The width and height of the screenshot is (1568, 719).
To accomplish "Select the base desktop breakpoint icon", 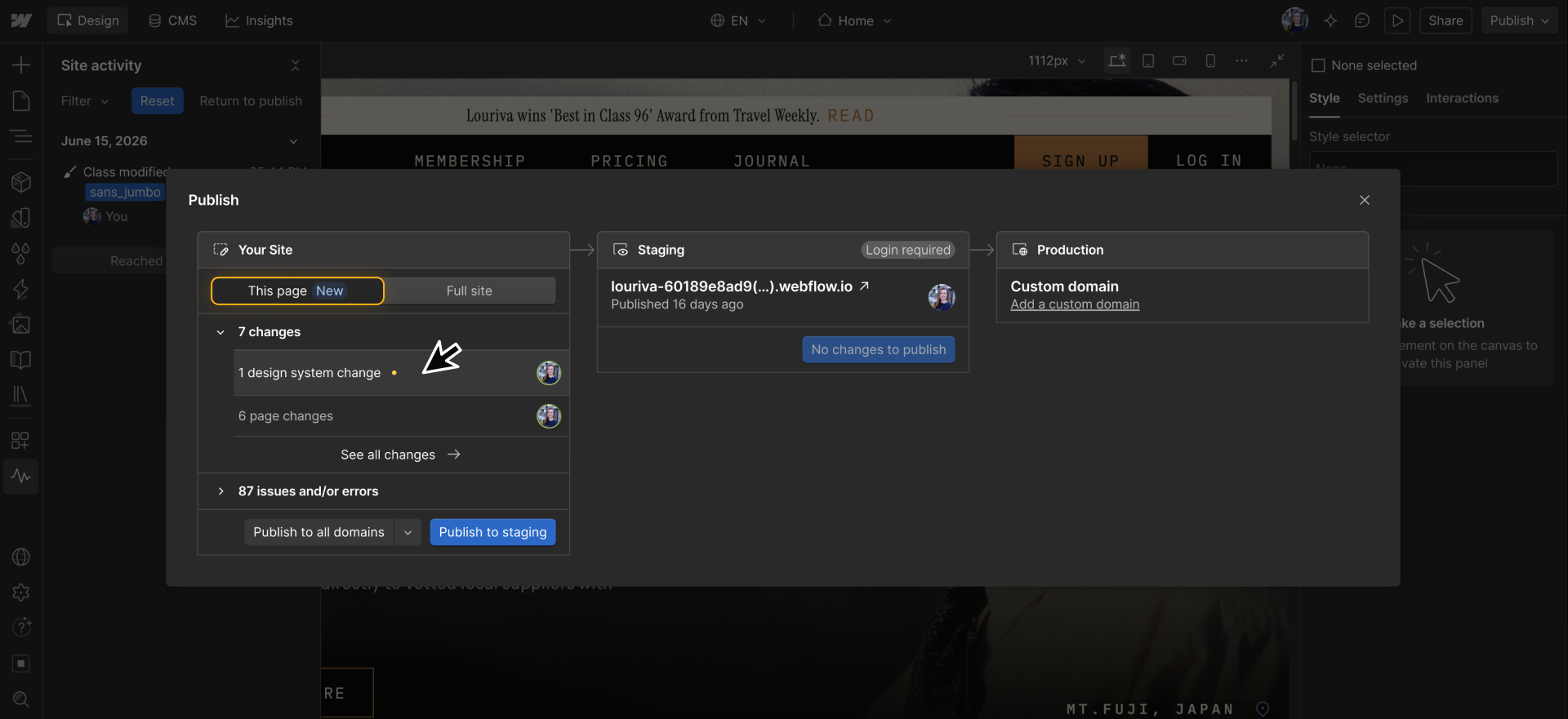I will [1116, 60].
